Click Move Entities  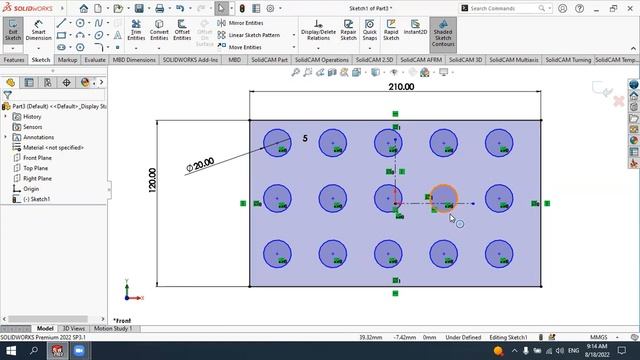pos(240,47)
